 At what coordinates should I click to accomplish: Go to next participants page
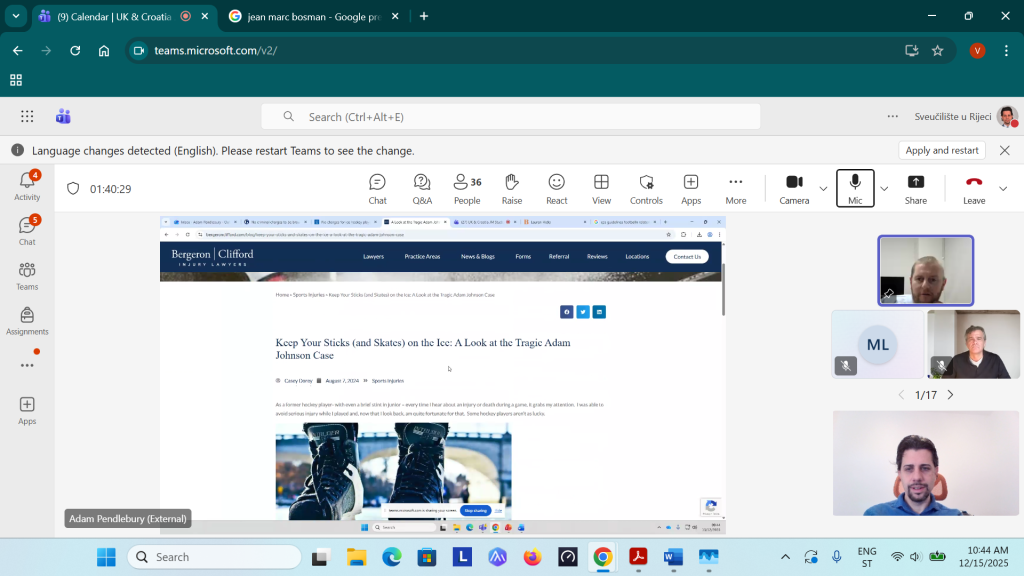tap(950, 395)
